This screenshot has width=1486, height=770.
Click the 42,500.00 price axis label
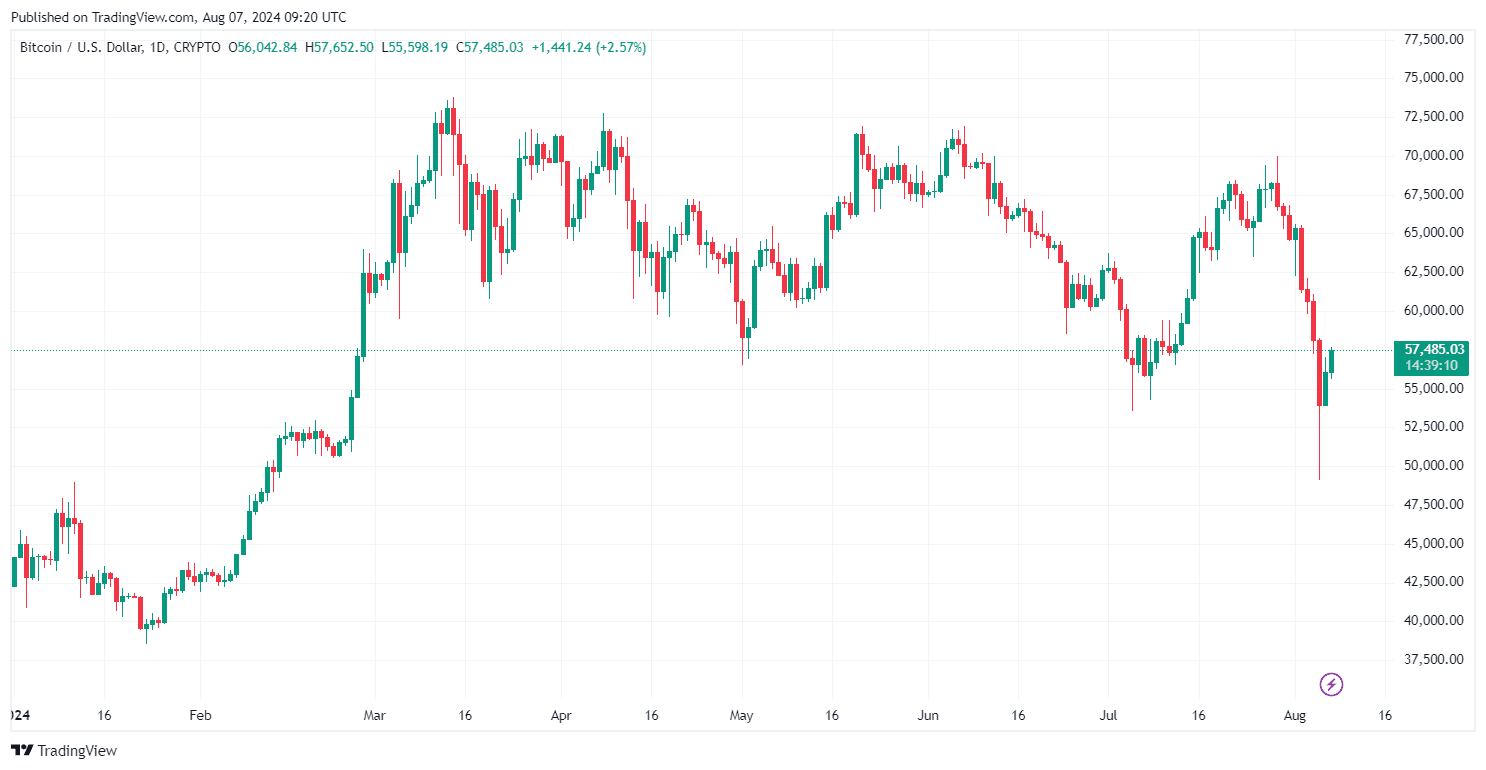[1434, 581]
